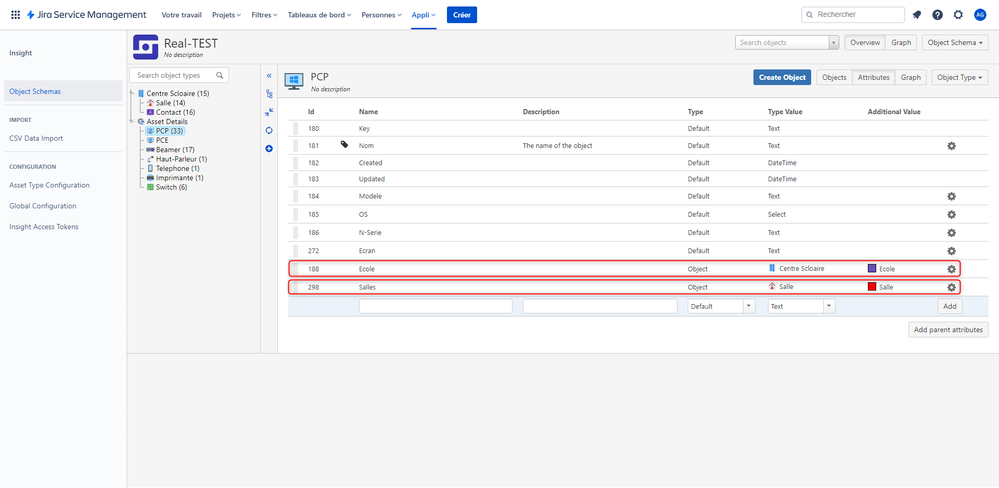Click the label tag icon on the Nom row
This screenshot has height=488, width=999.
[x=345, y=145]
